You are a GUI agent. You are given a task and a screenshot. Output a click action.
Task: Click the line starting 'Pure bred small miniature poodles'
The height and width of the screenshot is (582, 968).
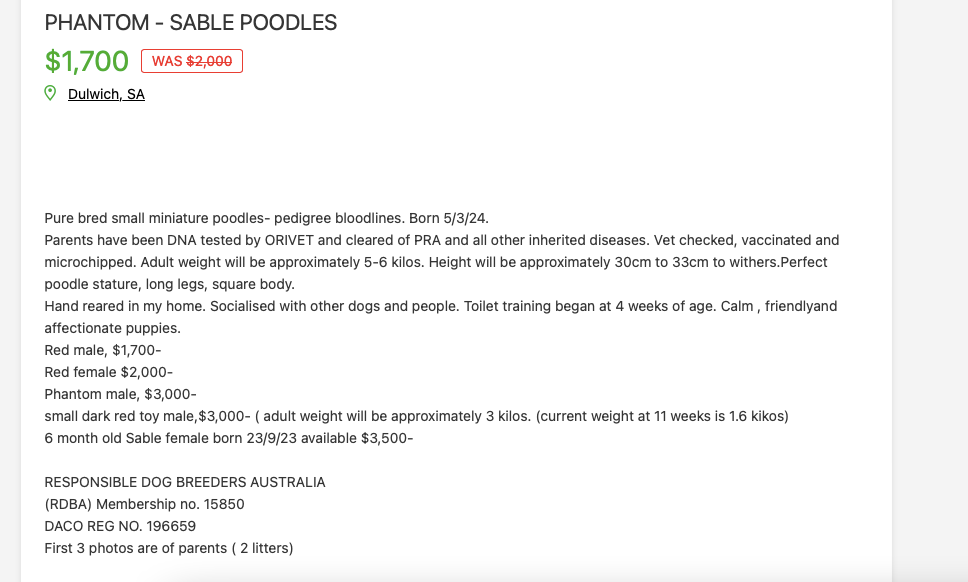pos(267,218)
